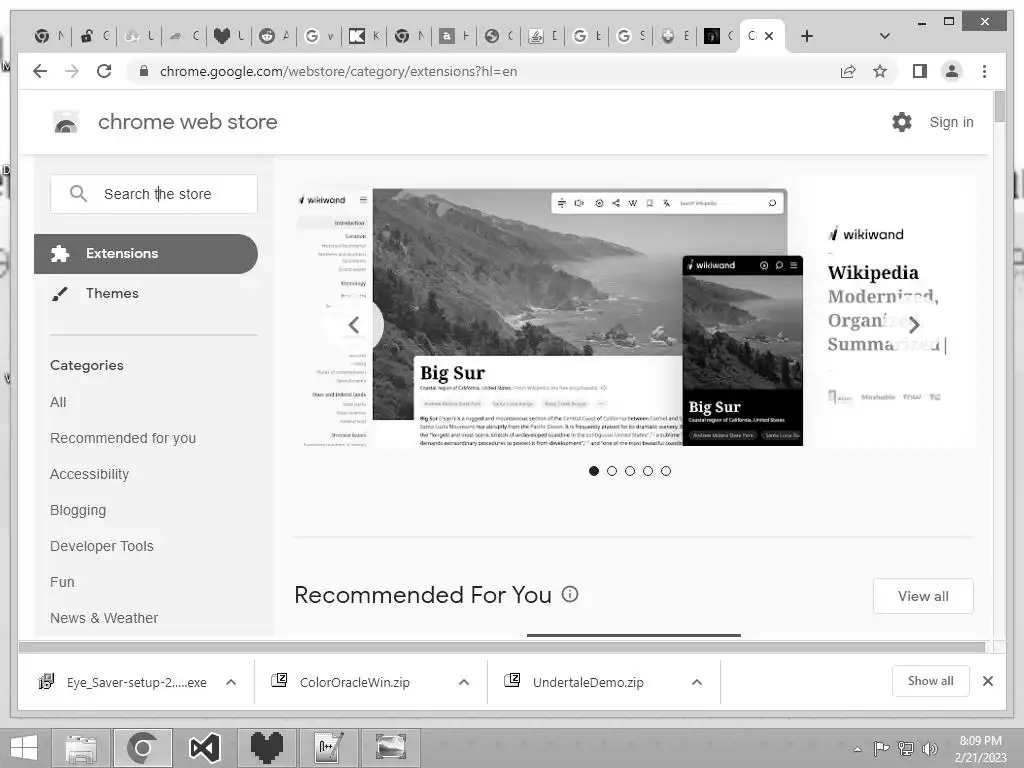The image size is (1024, 768).
Task: Show hidden system tray icons
Action: click(x=857, y=749)
